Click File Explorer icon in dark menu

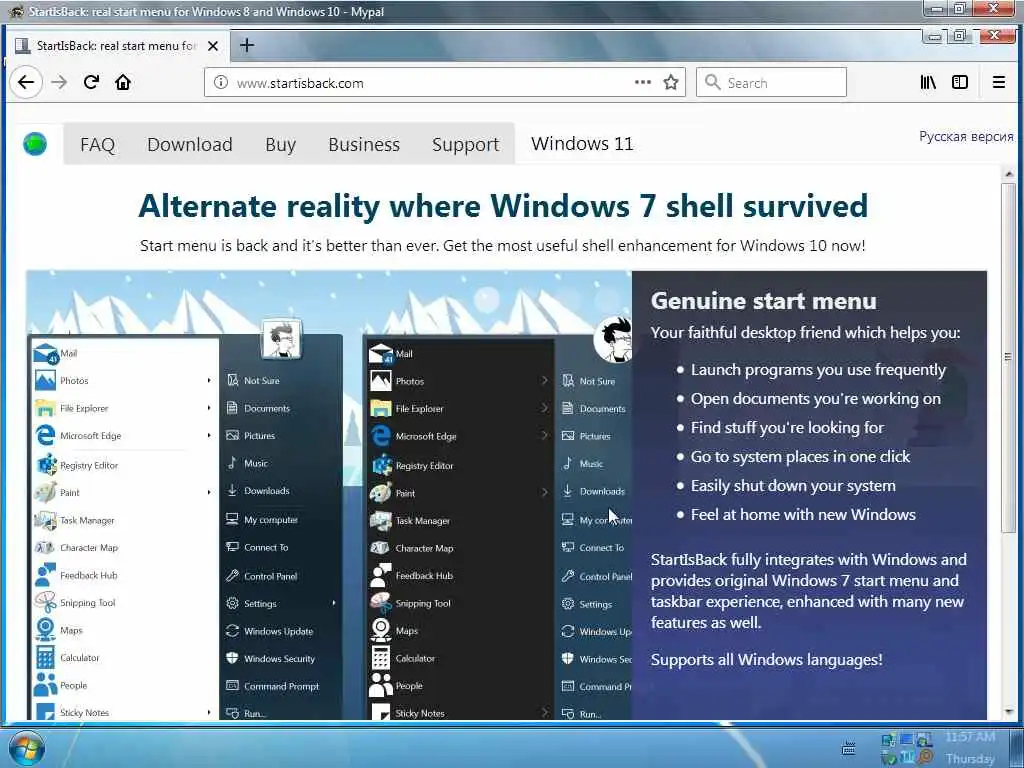381,408
